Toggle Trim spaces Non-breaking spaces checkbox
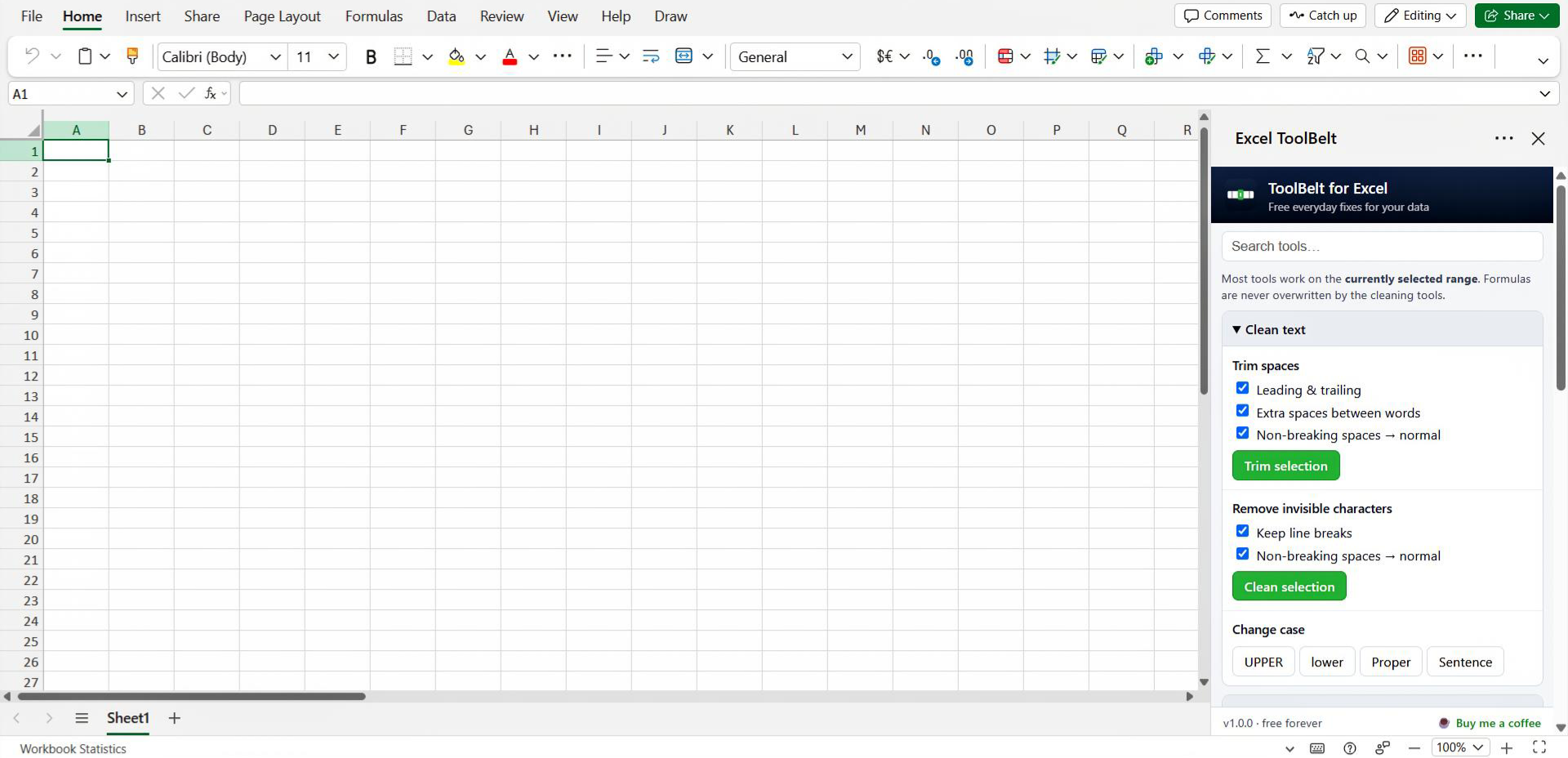The width and height of the screenshot is (1568, 758). 1242,433
